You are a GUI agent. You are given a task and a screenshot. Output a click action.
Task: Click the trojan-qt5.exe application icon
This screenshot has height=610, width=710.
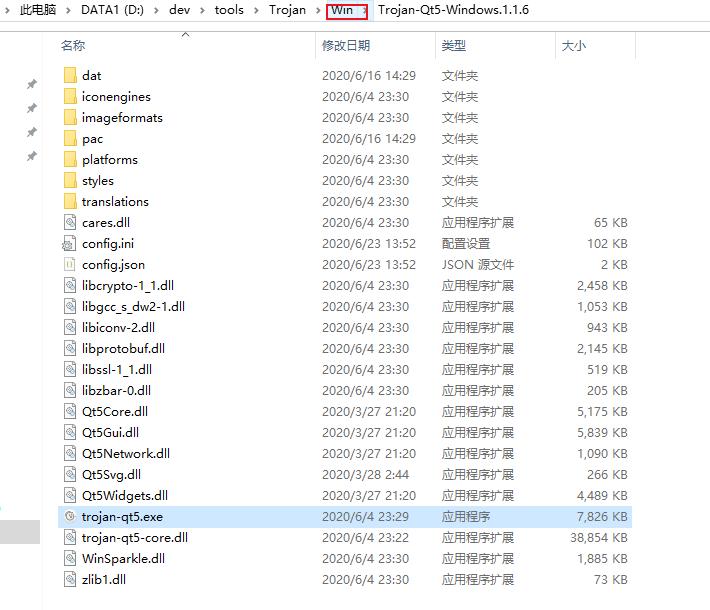point(70,516)
